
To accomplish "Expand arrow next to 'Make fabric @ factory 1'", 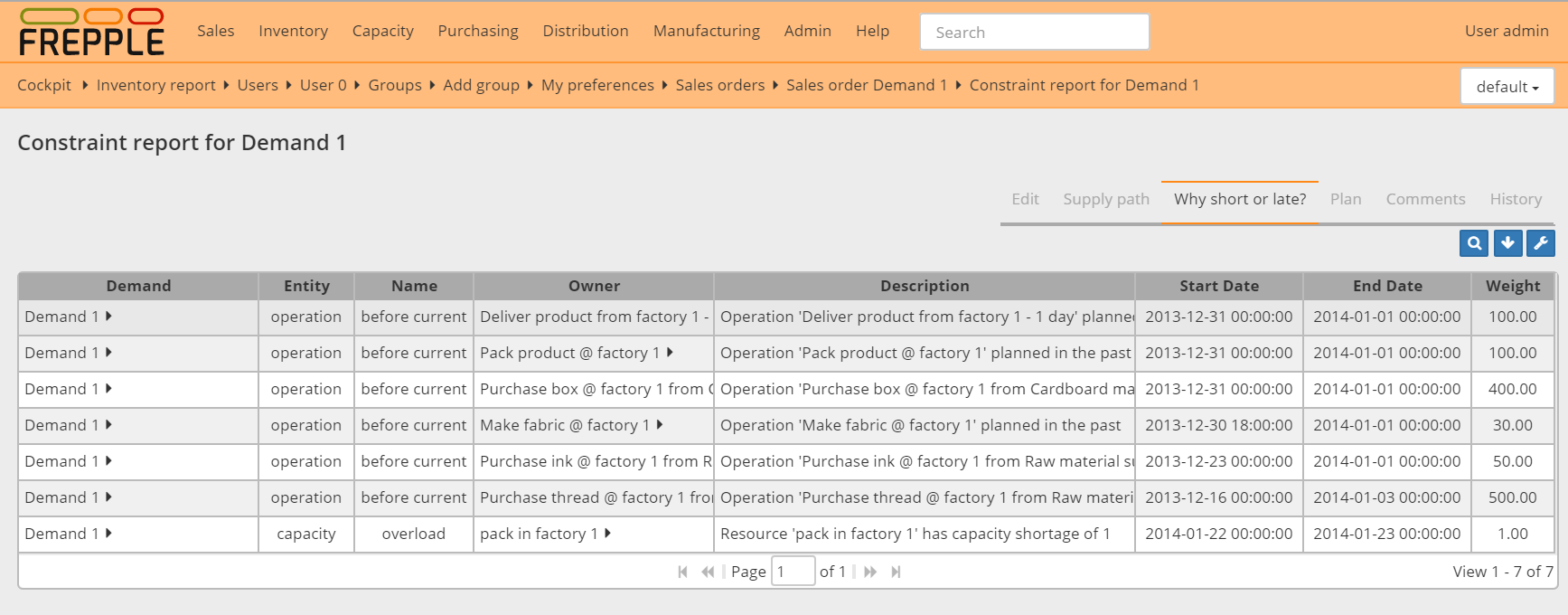I will click(660, 425).
